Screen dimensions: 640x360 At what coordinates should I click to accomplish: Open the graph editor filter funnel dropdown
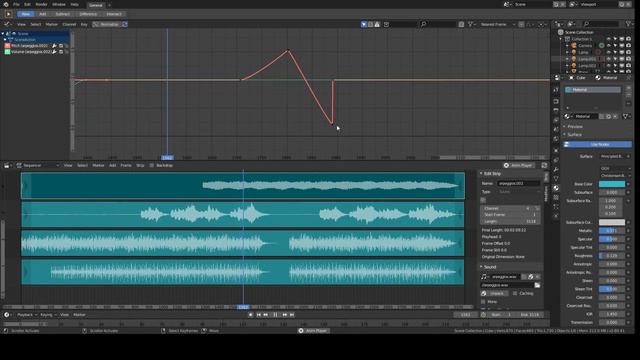click(x=472, y=24)
